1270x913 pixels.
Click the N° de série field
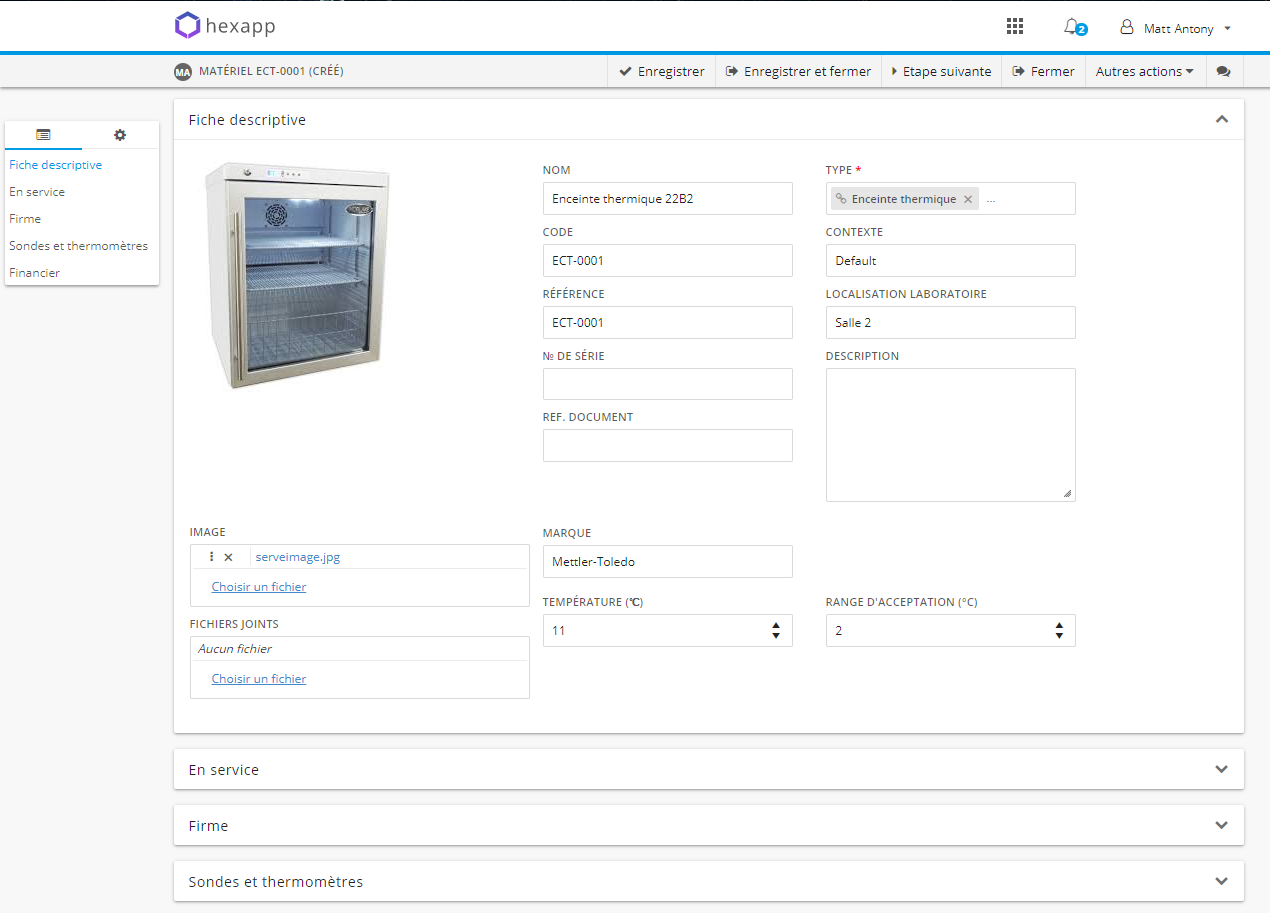point(668,384)
